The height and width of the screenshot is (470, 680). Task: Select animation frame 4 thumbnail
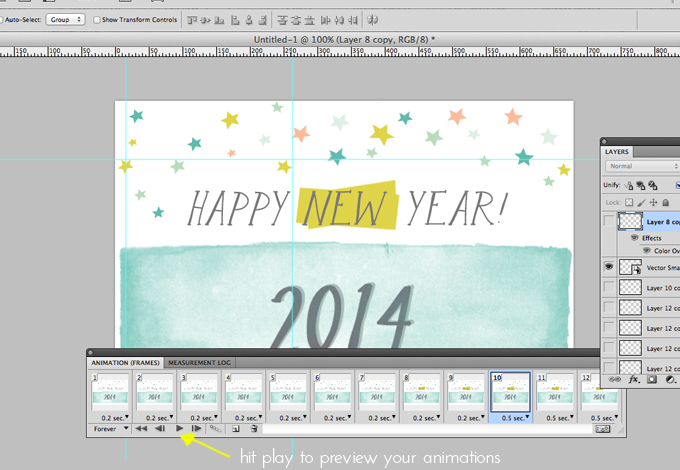tap(243, 392)
